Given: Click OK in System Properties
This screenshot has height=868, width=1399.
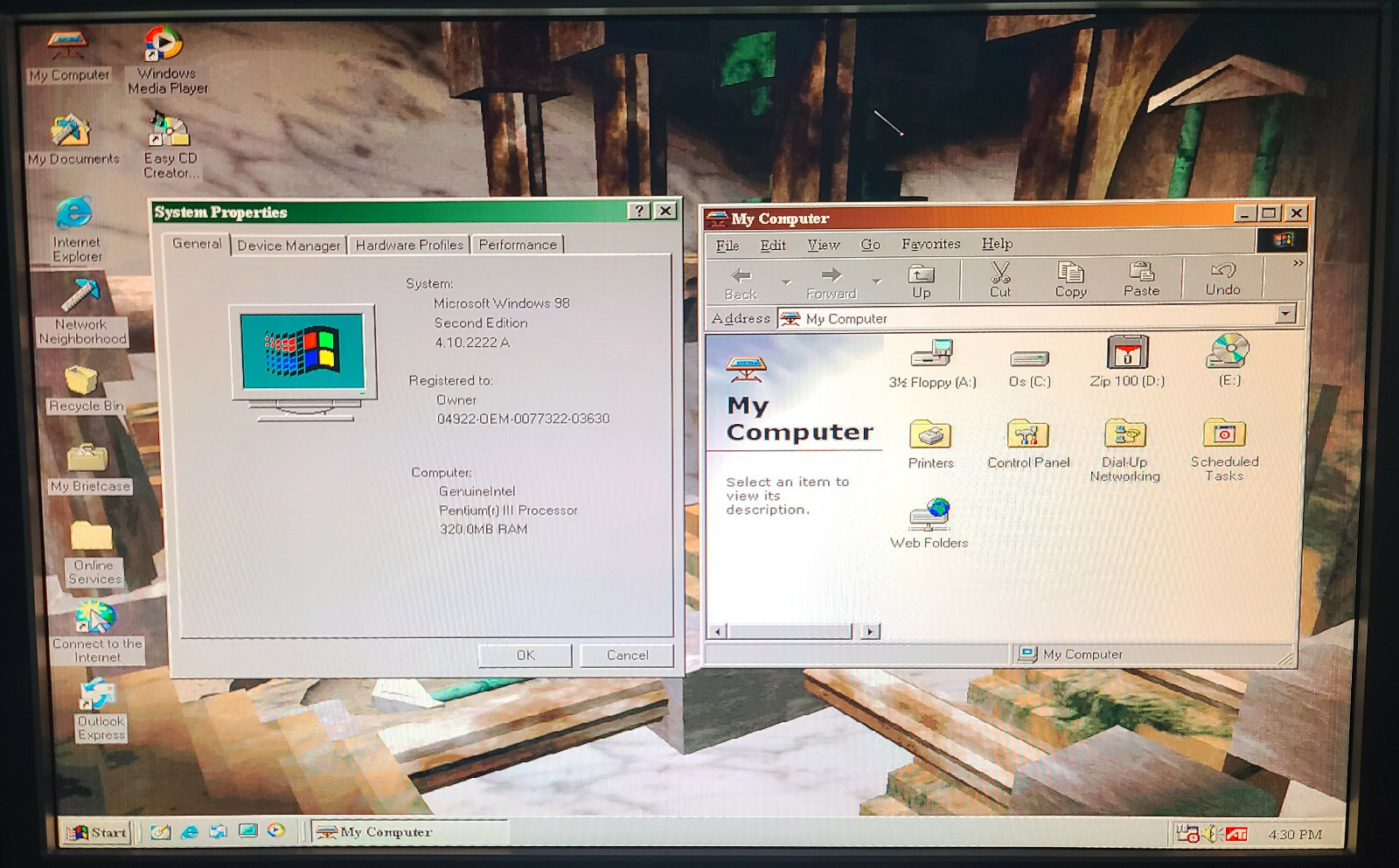Looking at the screenshot, I should (x=524, y=655).
